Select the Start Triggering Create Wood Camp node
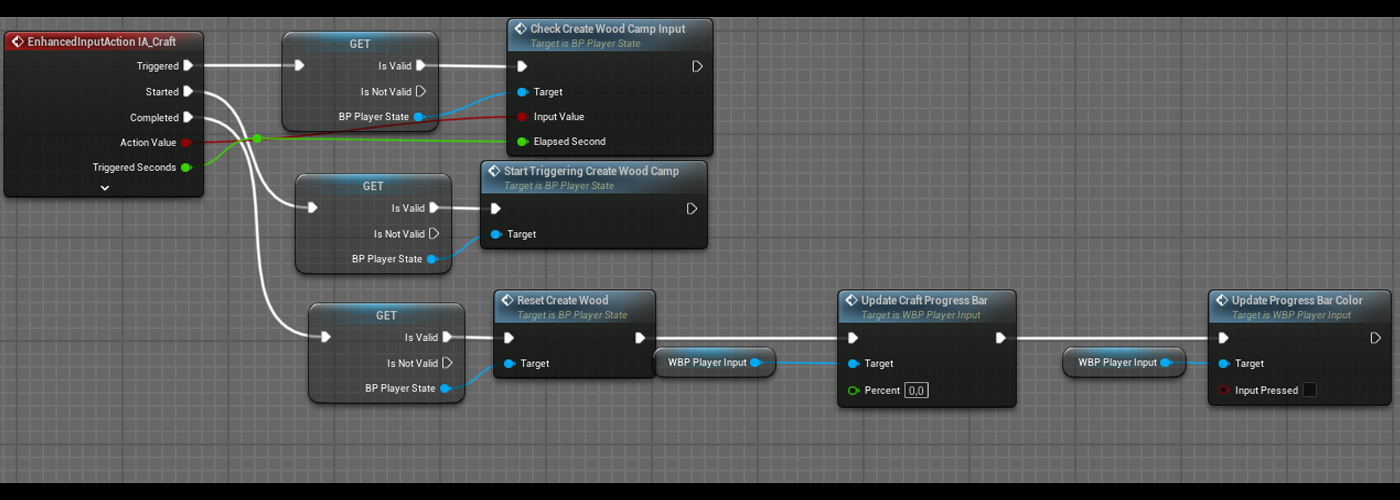Image resolution: width=1400 pixels, height=500 pixels. [x=590, y=171]
